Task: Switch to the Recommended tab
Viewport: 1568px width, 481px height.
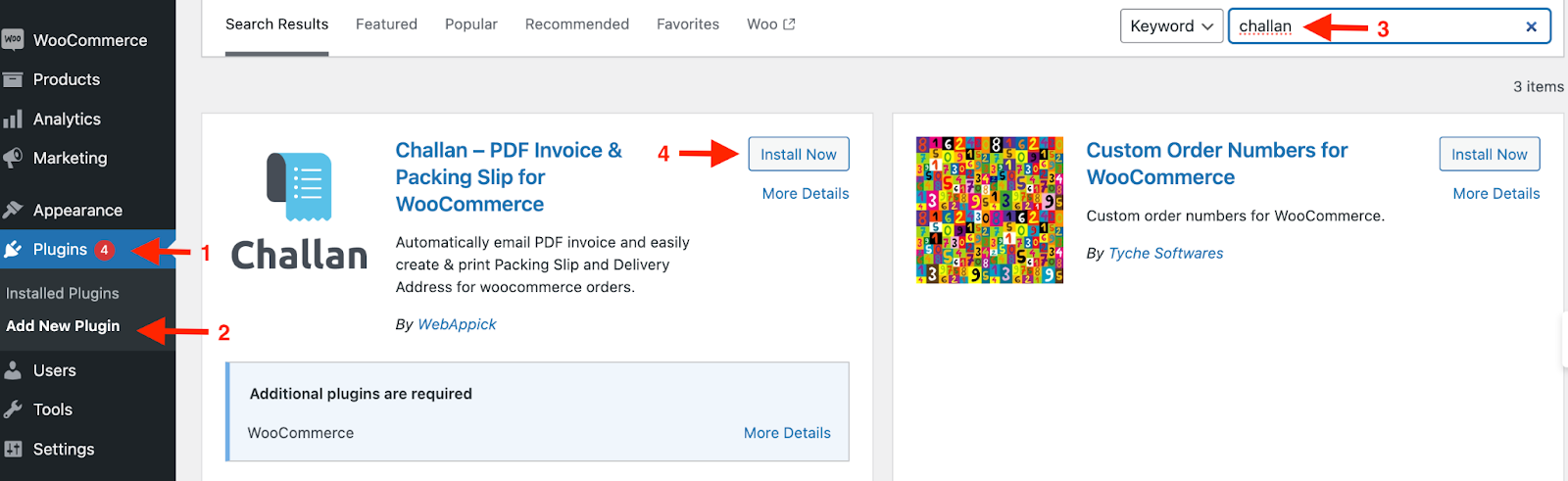Action: [x=577, y=24]
